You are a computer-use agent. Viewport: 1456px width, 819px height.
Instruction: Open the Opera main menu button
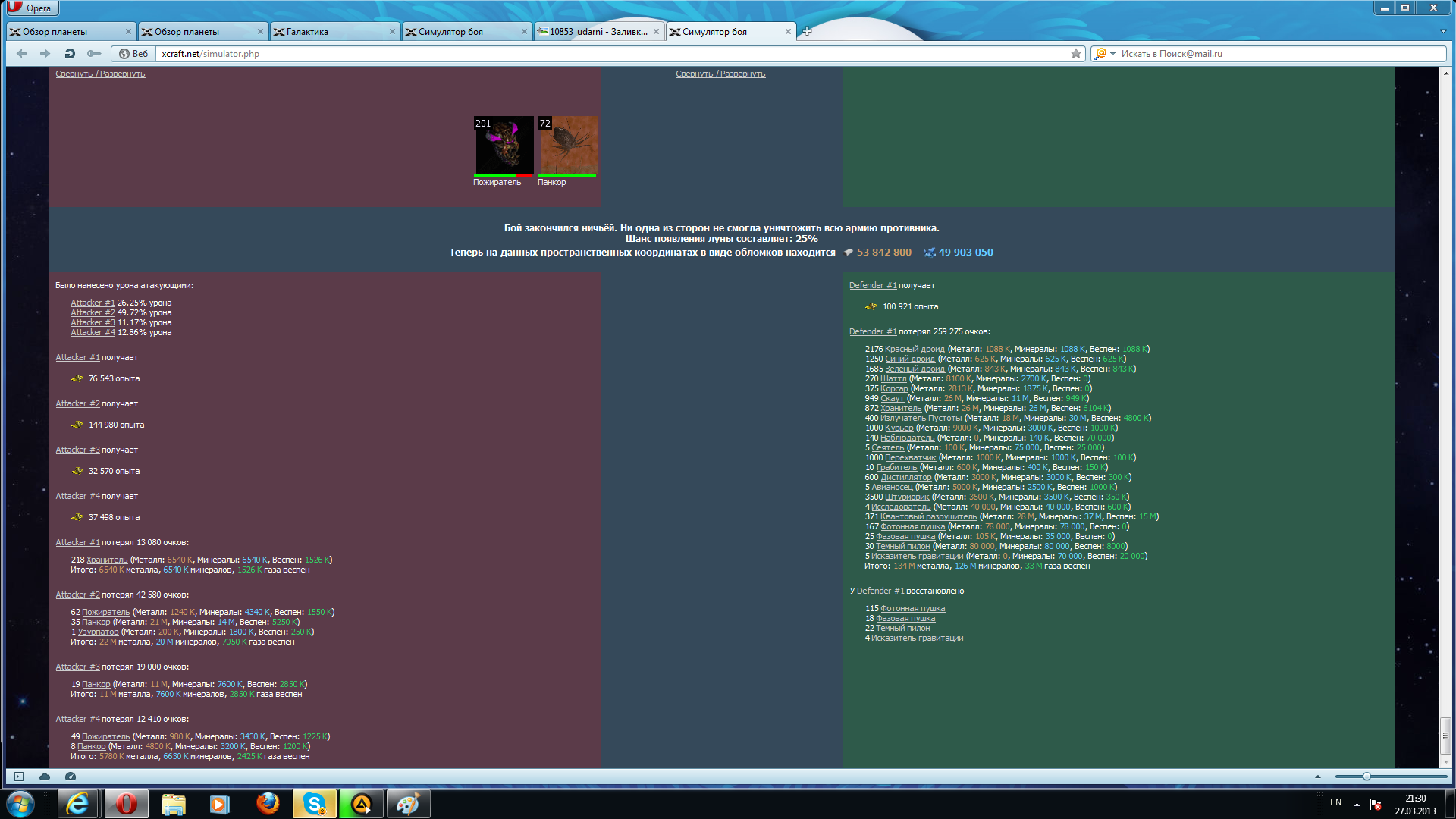coord(32,8)
